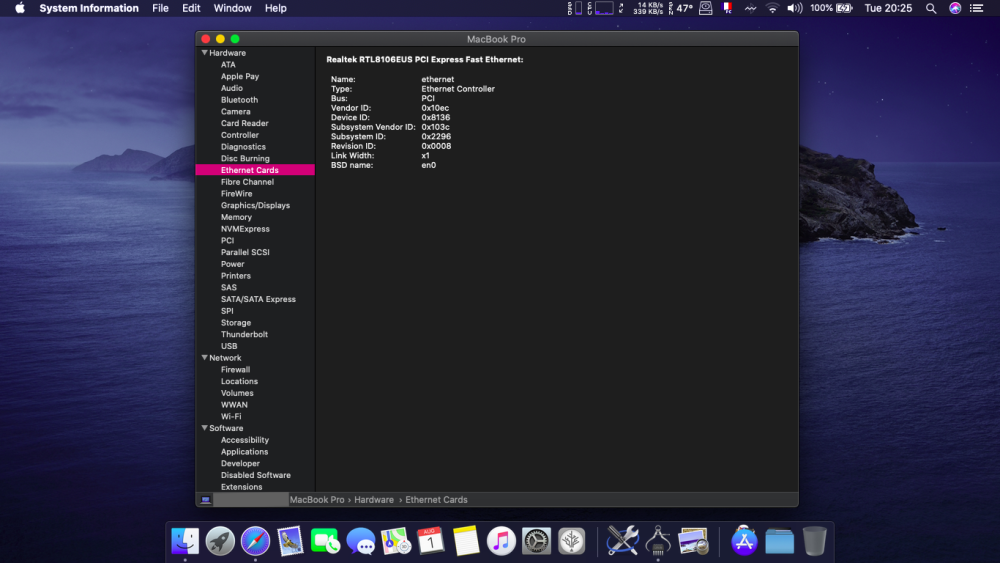Image resolution: width=1000 pixels, height=563 pixels.
Task: Select Graphics/Displays in sidebar
Action: coord(255,205)
